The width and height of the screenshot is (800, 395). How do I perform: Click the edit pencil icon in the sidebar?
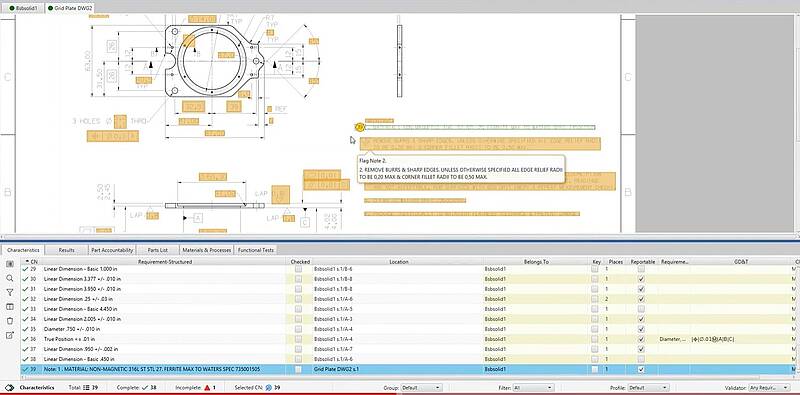point(10,335)
